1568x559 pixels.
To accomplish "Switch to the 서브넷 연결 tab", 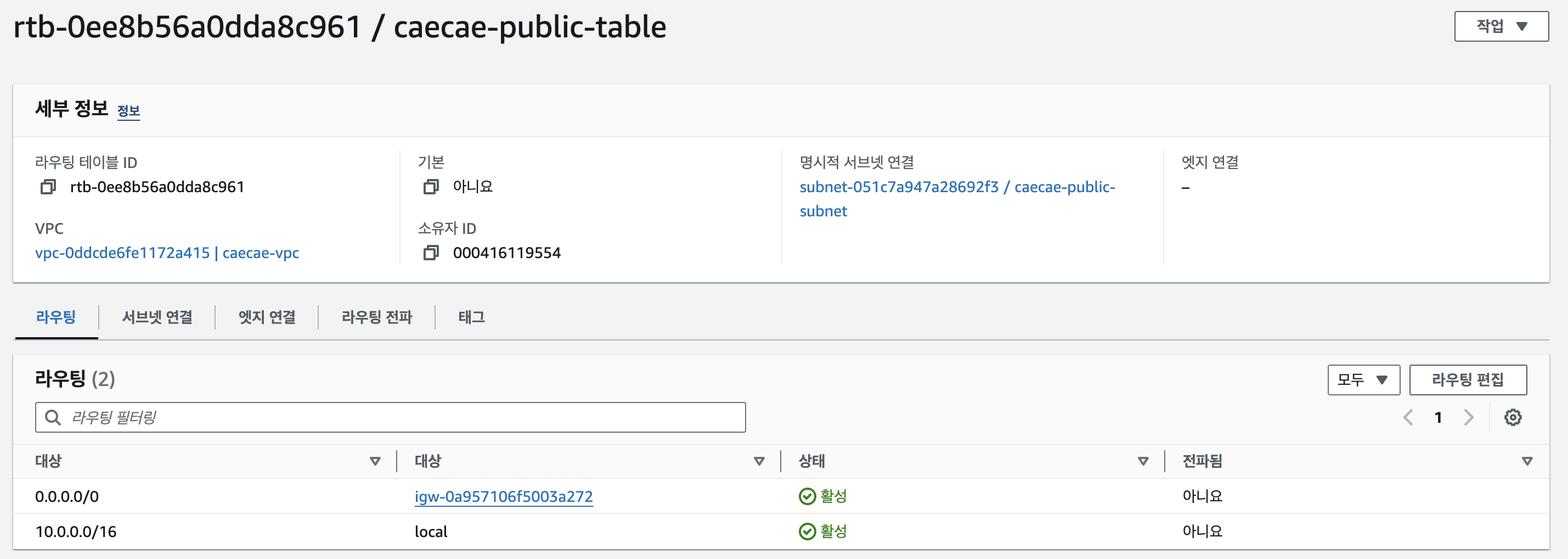I will pos(157,317).
